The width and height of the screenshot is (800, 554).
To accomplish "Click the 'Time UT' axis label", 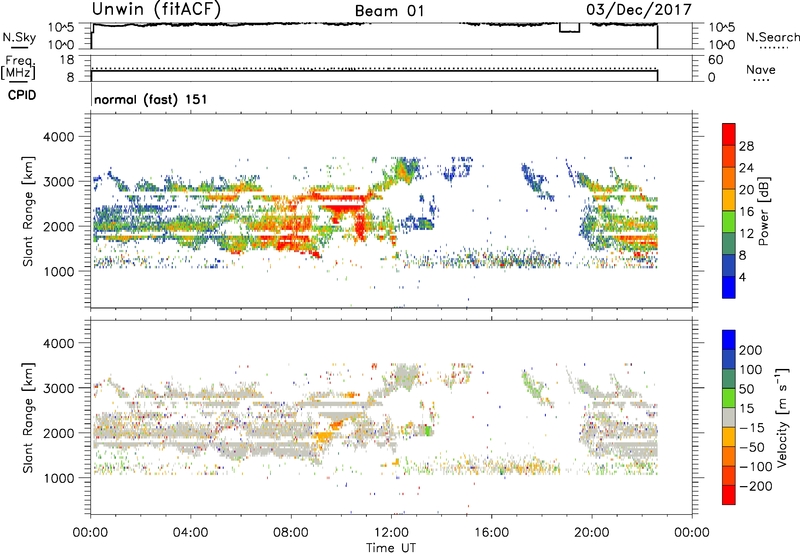I will click(x=391, y=548).
